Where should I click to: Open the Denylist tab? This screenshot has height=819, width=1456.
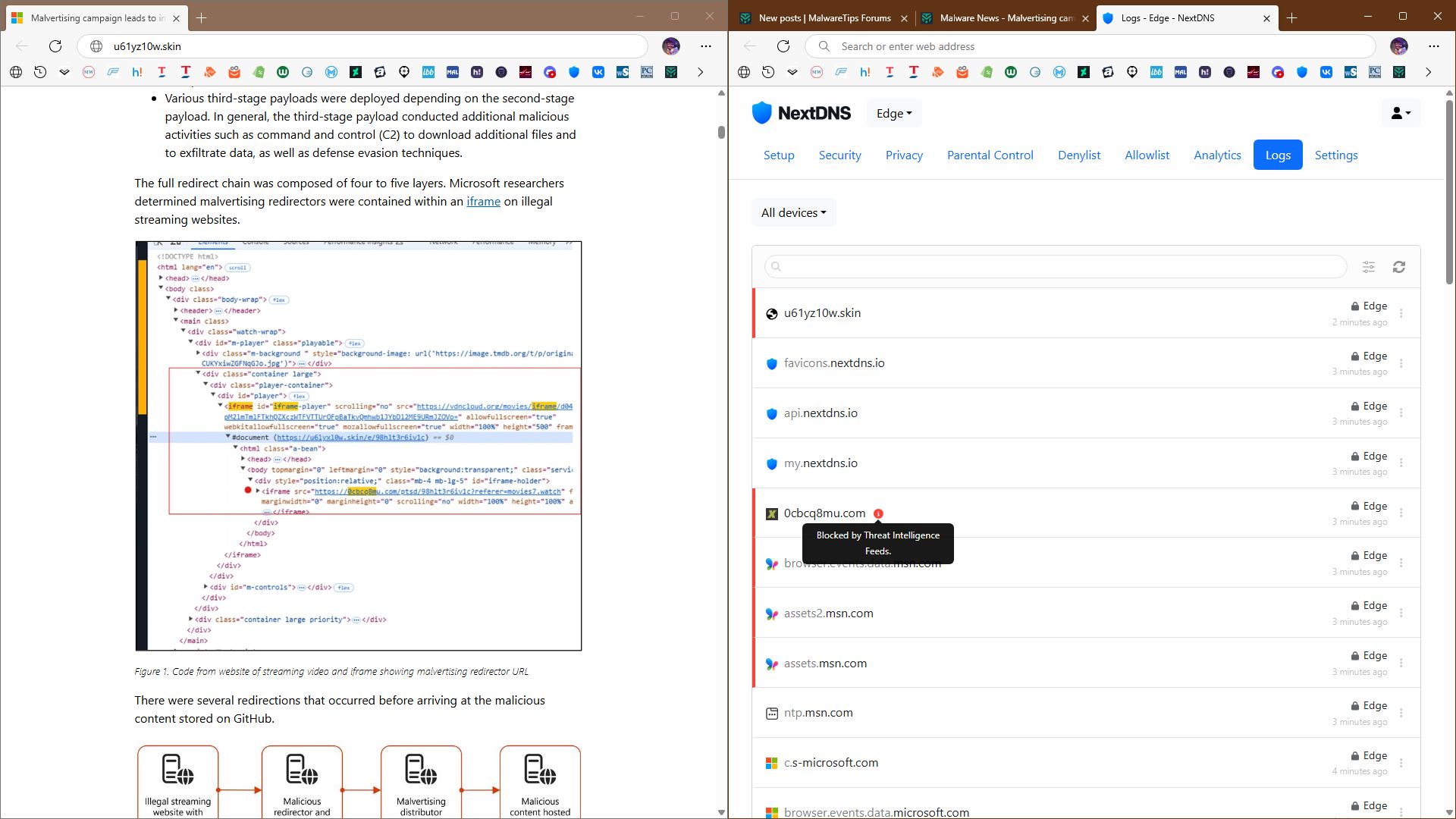1079,155
